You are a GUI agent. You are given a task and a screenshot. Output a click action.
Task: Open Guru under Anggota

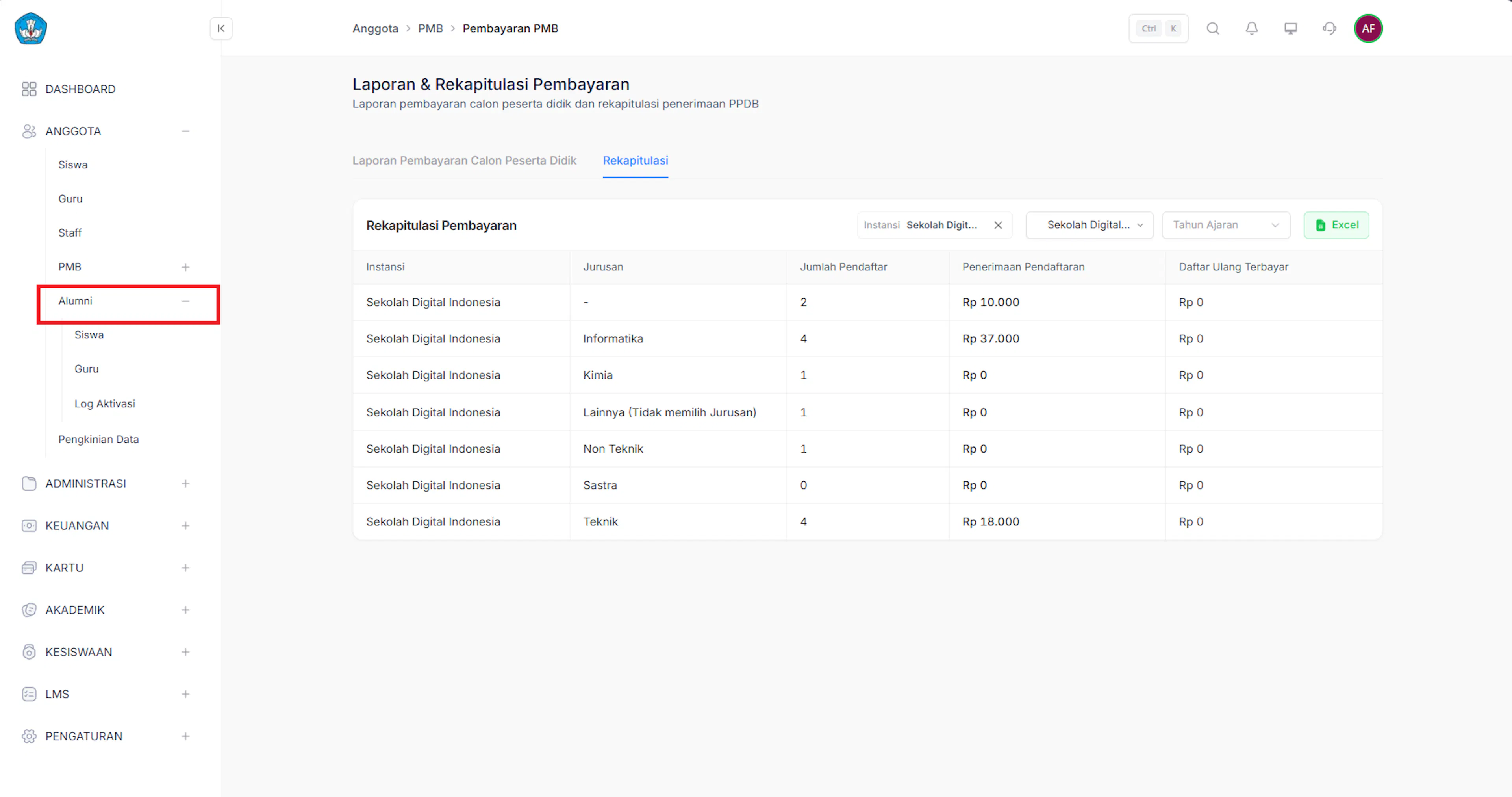70,199
